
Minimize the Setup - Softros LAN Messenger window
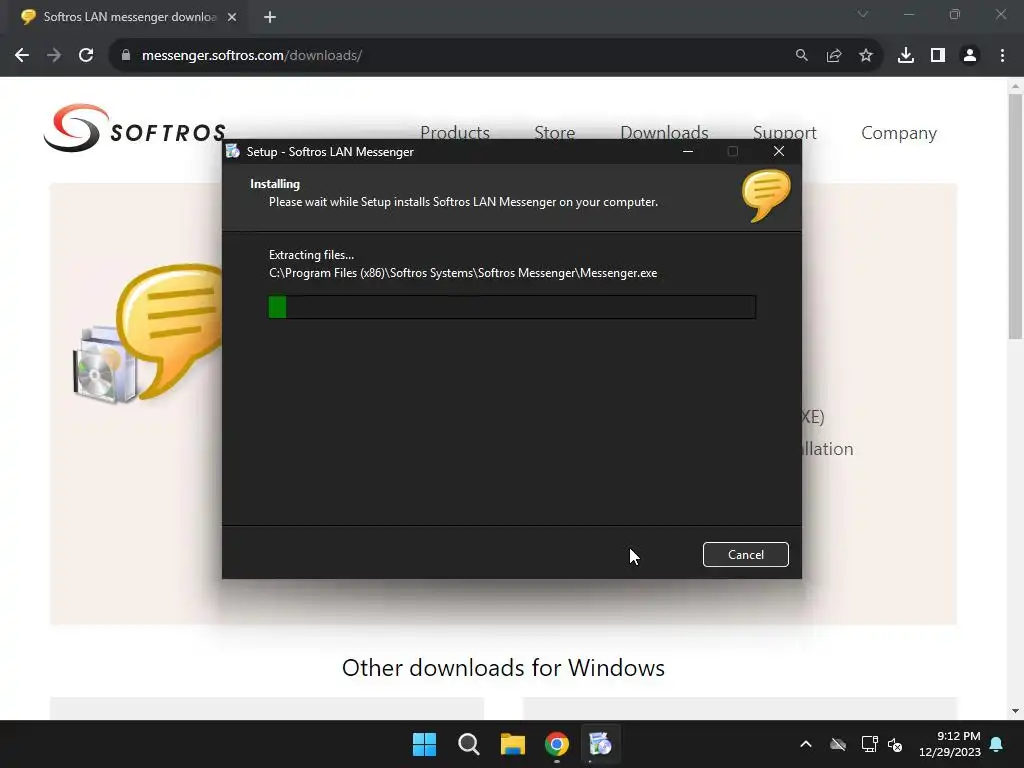tap(688, 152)
